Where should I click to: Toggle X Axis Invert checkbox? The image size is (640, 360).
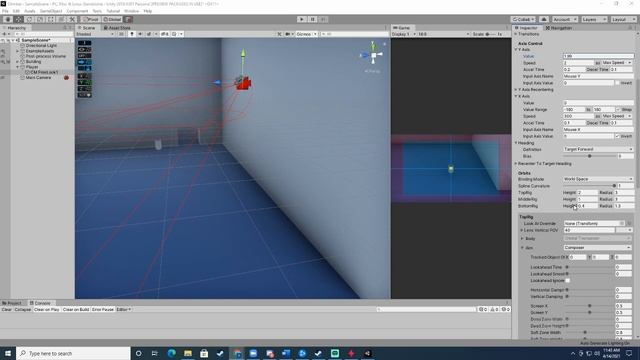pyautogui.click(x=617, y=136)
